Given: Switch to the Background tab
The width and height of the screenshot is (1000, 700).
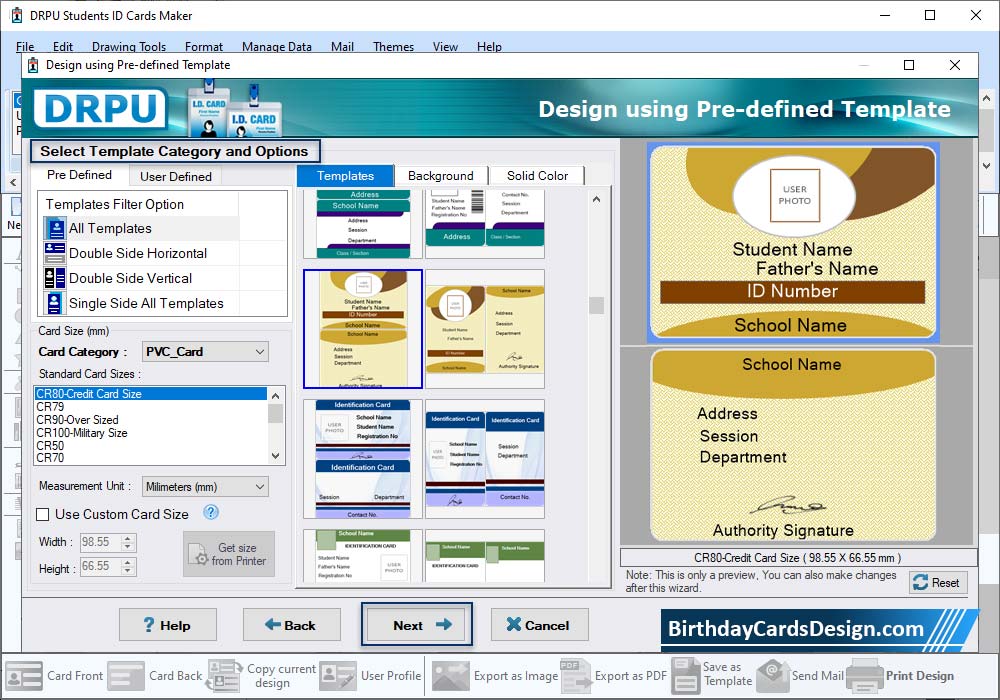Looking at the screenshot, I should (x=441, y=176).
